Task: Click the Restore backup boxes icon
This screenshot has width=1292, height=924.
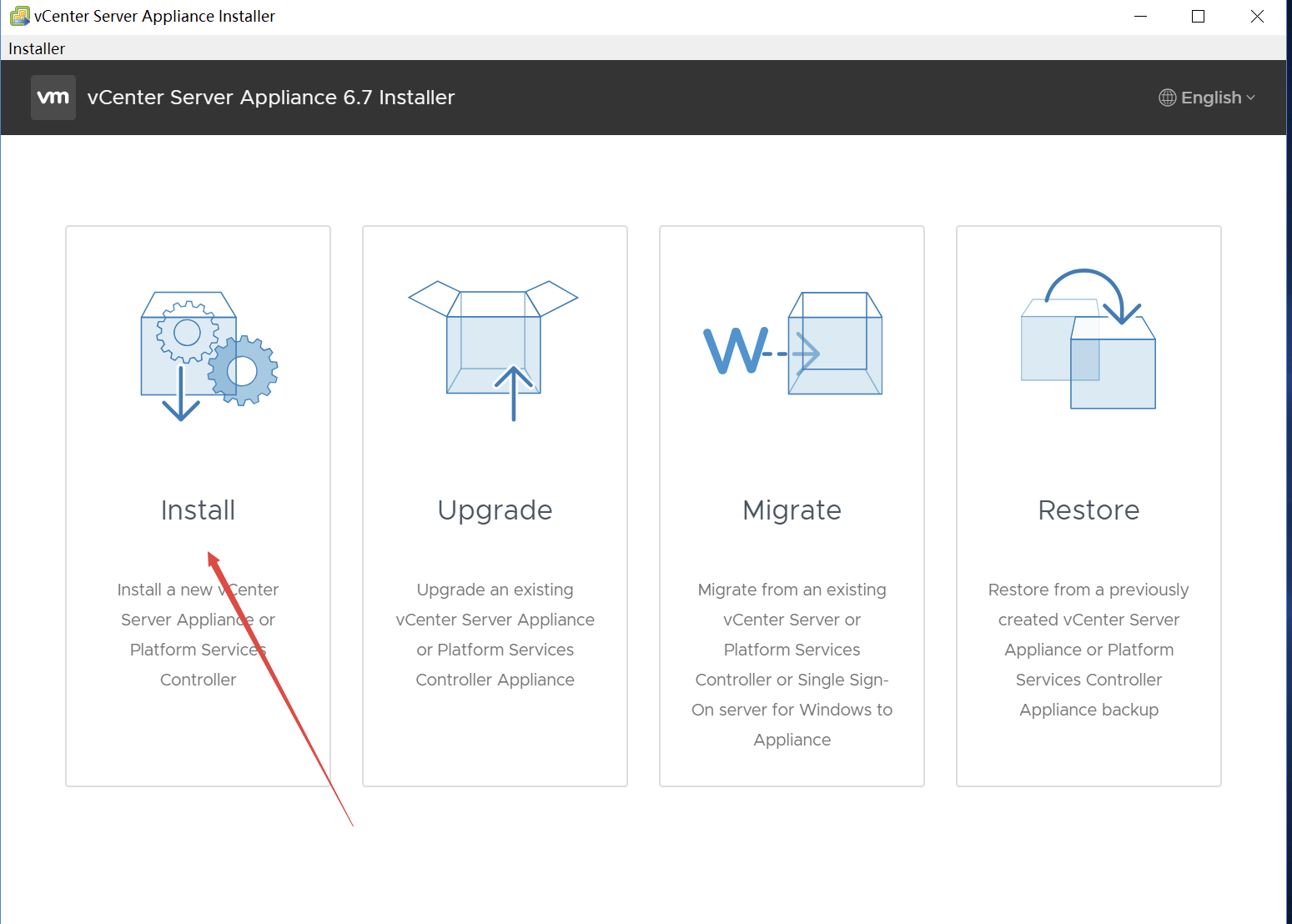Action: pyautogui.click(x=1088, y=339)
